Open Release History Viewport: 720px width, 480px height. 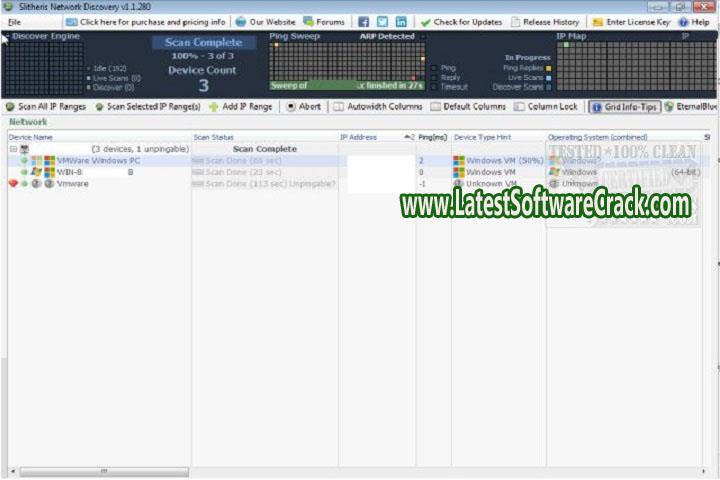(545, 22)
